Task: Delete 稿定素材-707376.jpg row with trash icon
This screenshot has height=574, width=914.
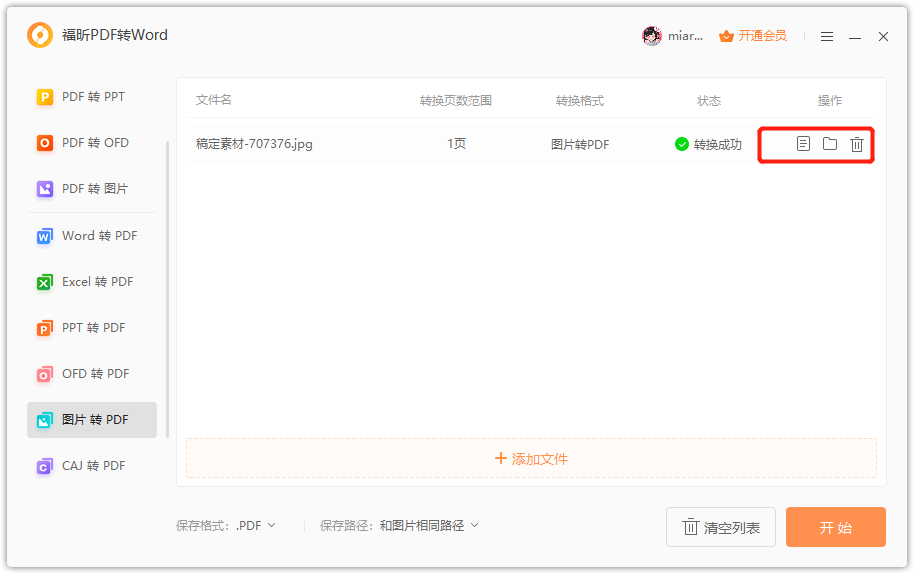Action: [856, 144]
